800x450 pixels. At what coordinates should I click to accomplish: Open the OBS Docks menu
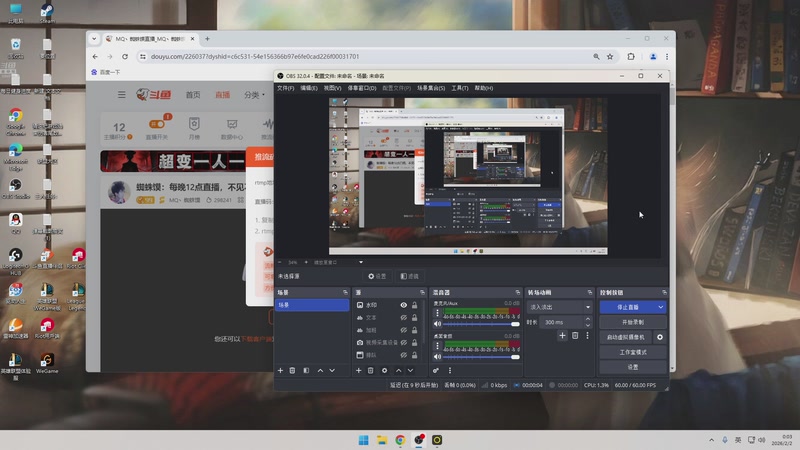coord(362,88)
